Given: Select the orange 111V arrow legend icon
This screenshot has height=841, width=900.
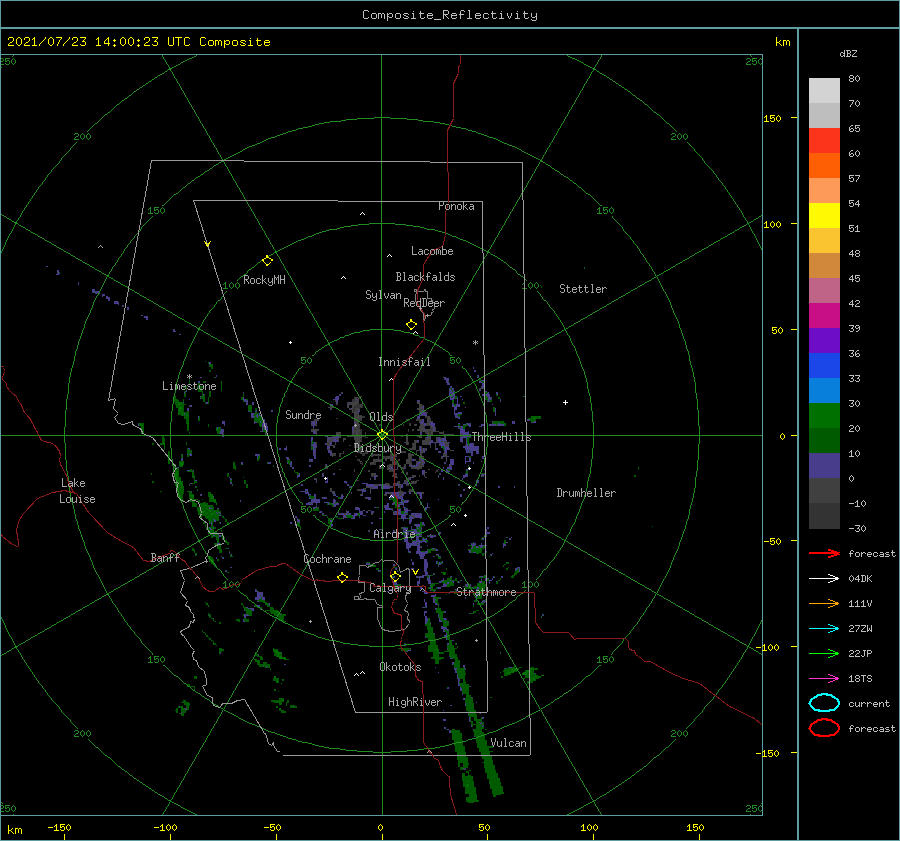Looking at the screenshot, I should click(824, 603).
